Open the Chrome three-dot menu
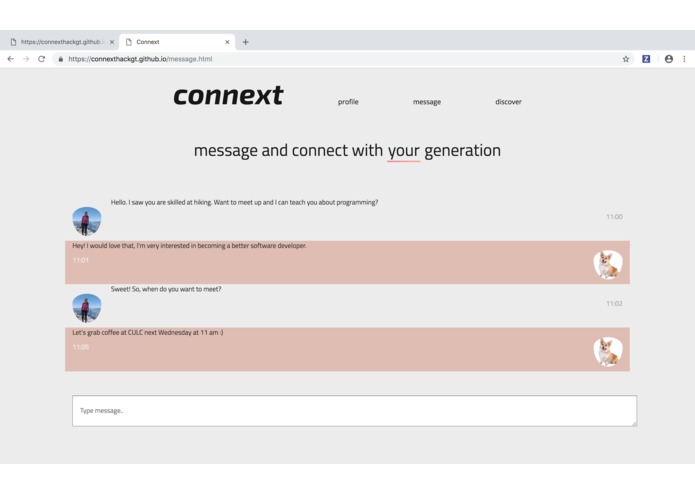Viewport: 695px width, 494px height. [x=684, y=59]
